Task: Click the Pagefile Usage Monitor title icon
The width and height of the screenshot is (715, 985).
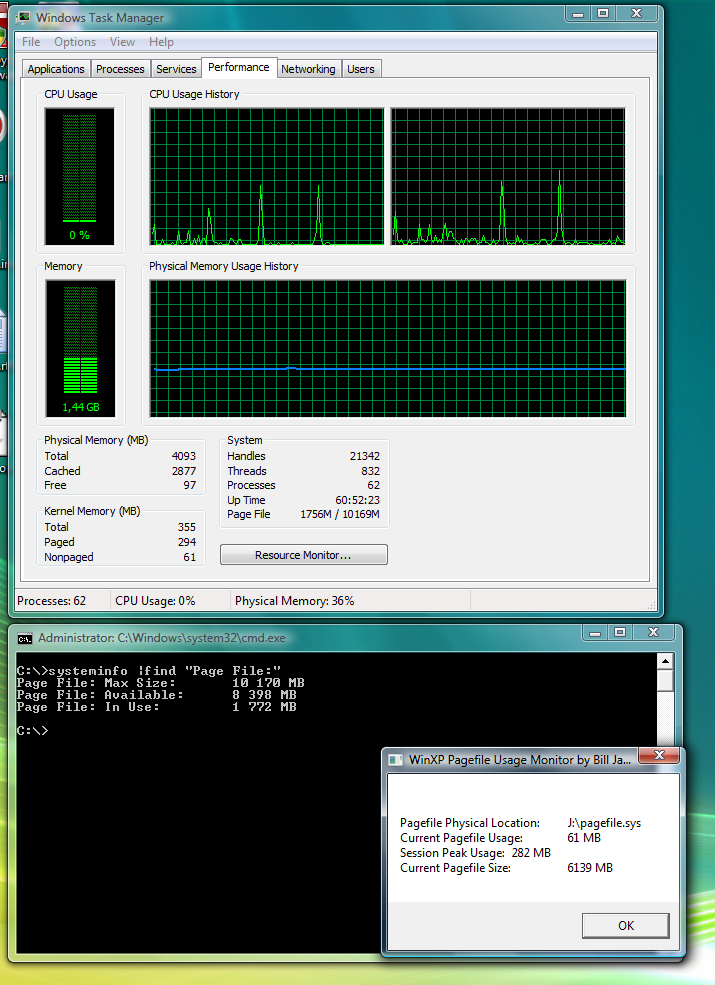Action: [x=395, y=760]
